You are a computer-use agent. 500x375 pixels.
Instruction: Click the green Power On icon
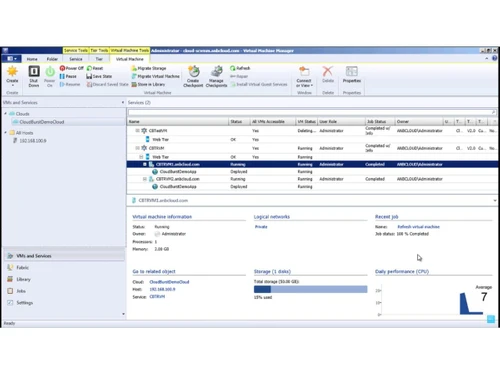tap(50, 72)
